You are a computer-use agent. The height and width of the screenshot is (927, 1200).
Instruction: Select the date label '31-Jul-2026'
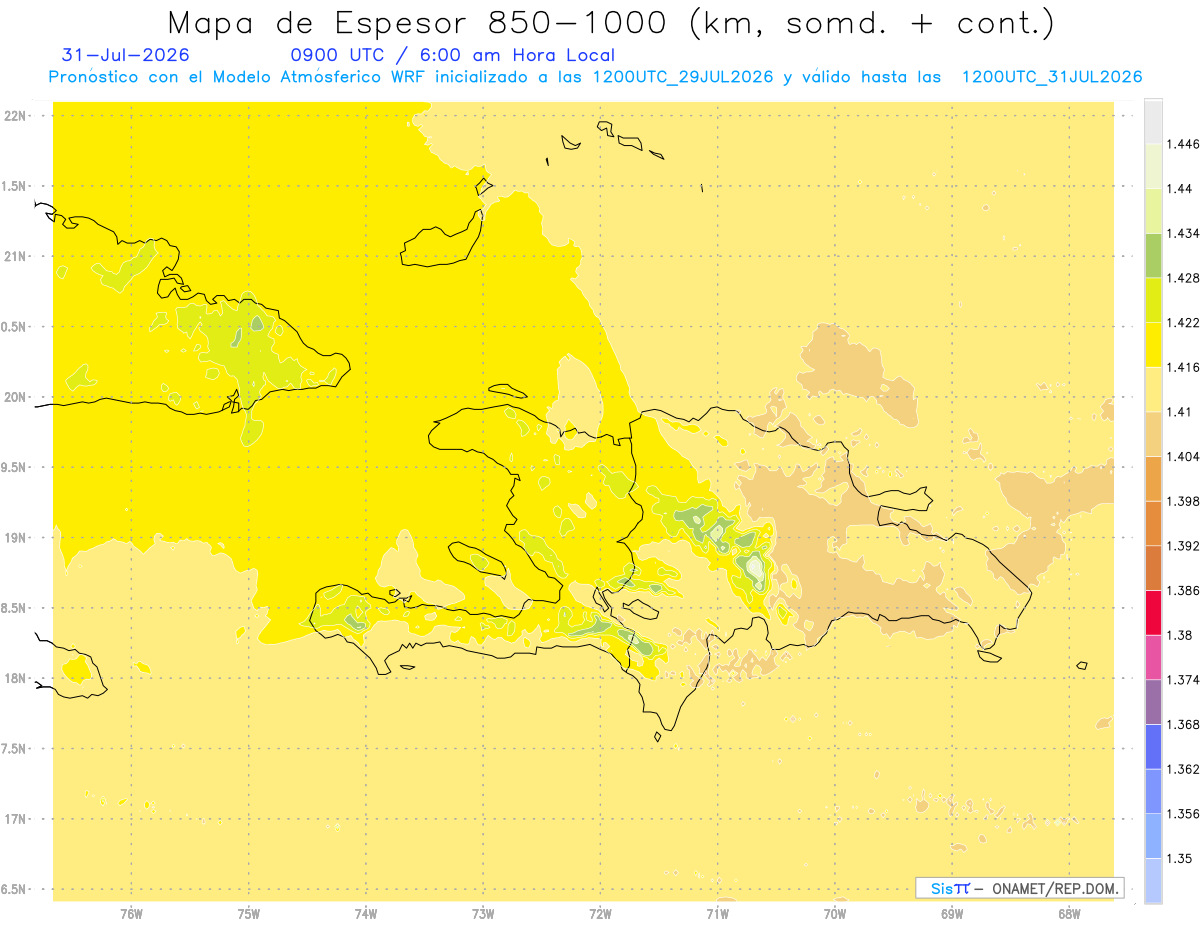125,55
